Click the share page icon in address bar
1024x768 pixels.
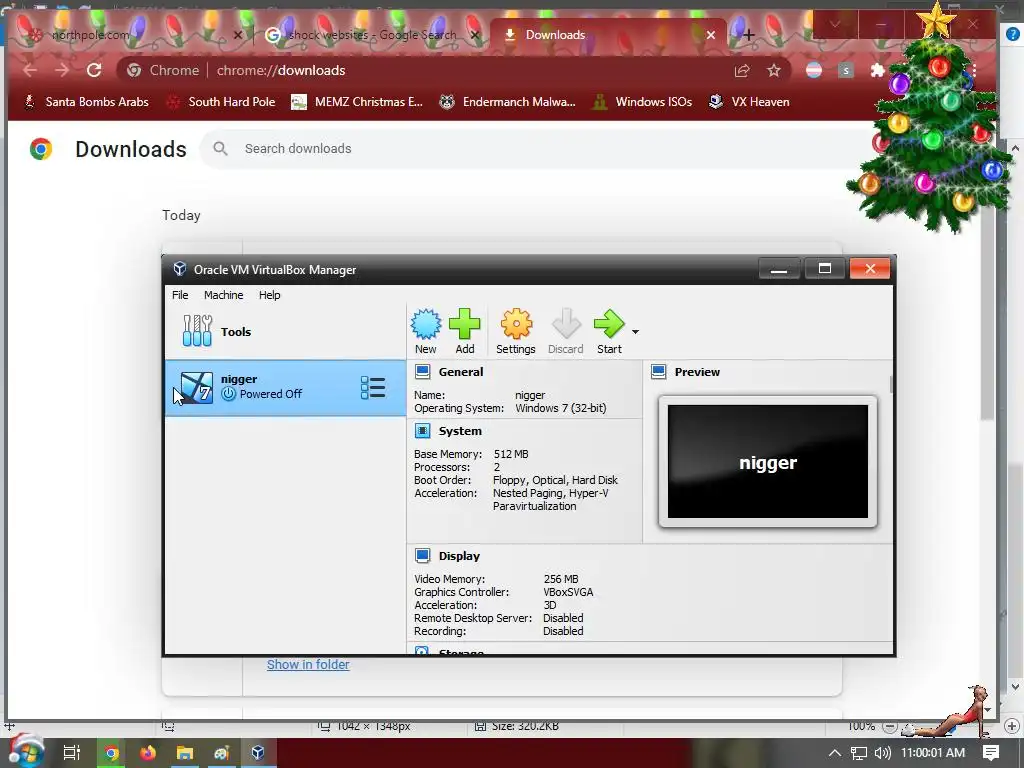pos(742,71)
